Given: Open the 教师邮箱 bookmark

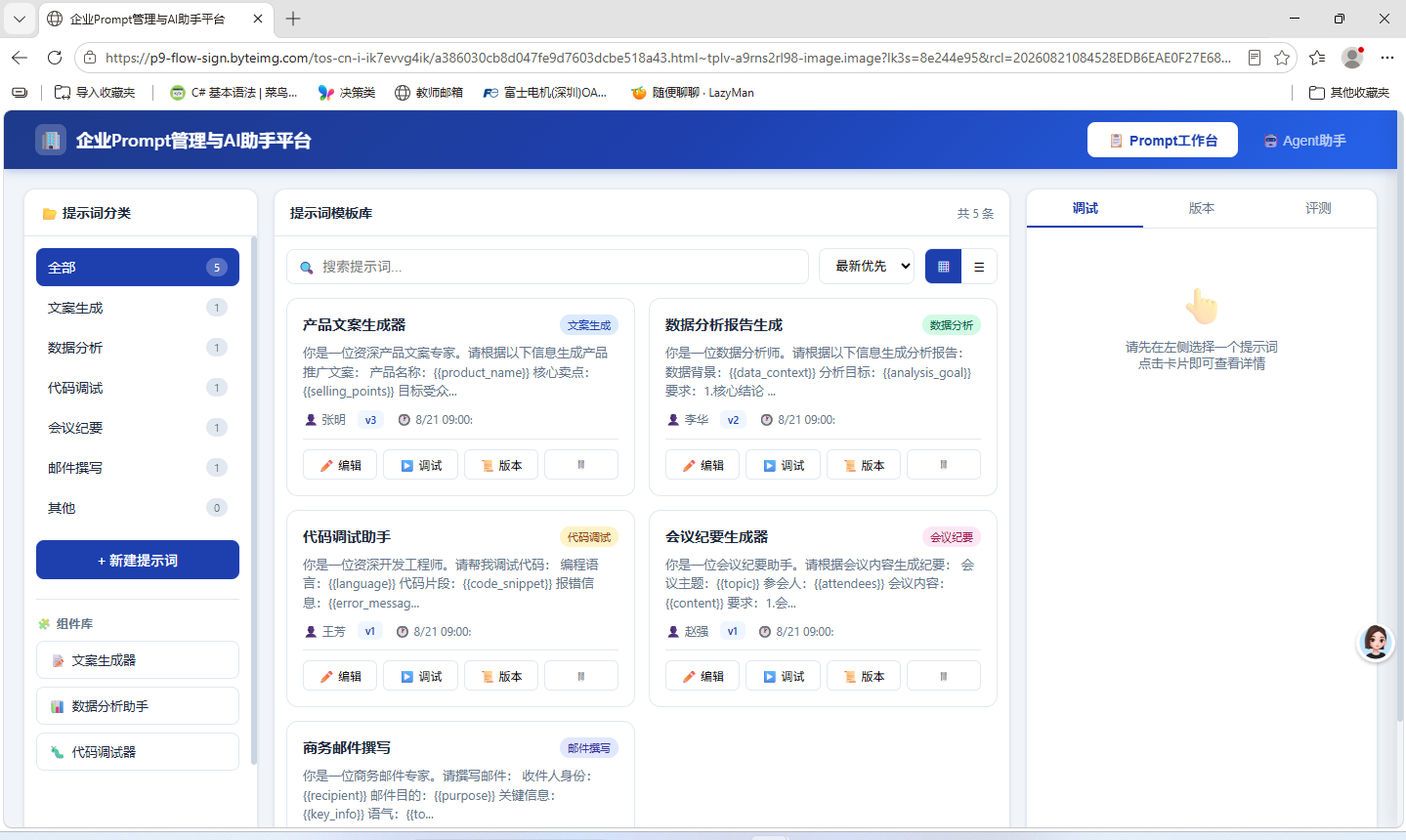Looking at the screenshot, I should [x=429, y=93].
